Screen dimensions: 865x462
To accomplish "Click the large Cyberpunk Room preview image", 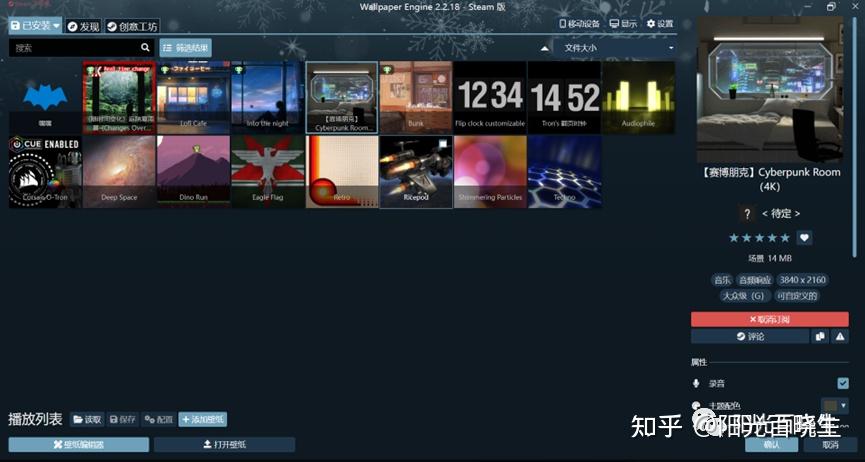I will click(770, 89).
